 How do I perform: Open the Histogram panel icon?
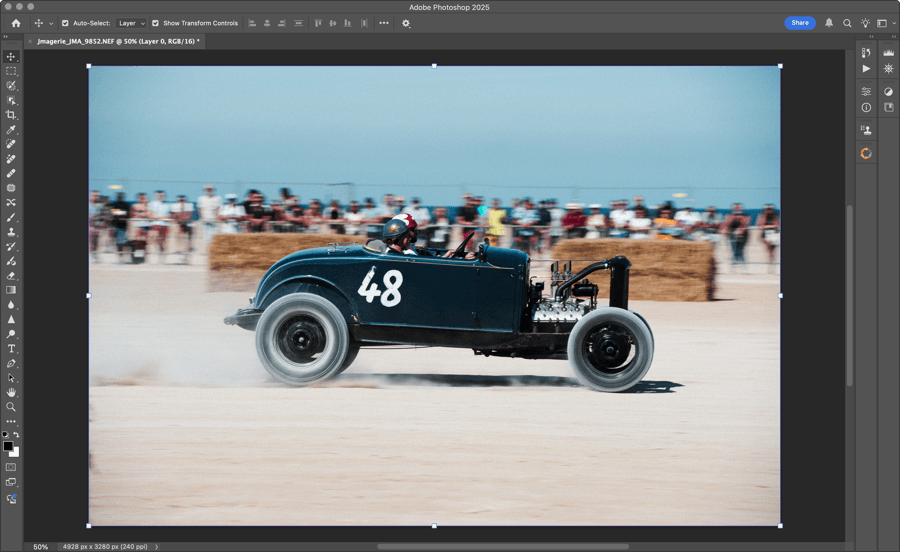(x=888, y=53)
